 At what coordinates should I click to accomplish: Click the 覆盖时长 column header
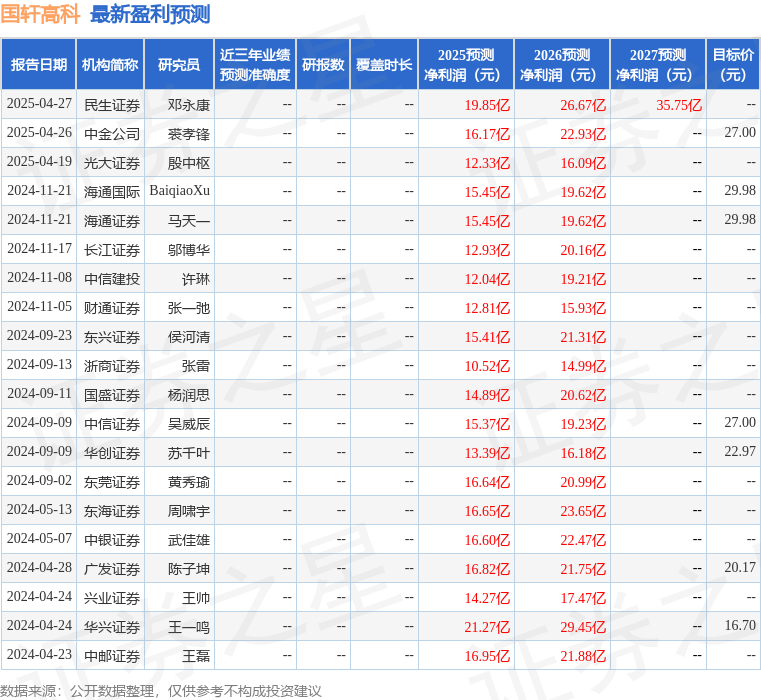click(x=384, y=65)
